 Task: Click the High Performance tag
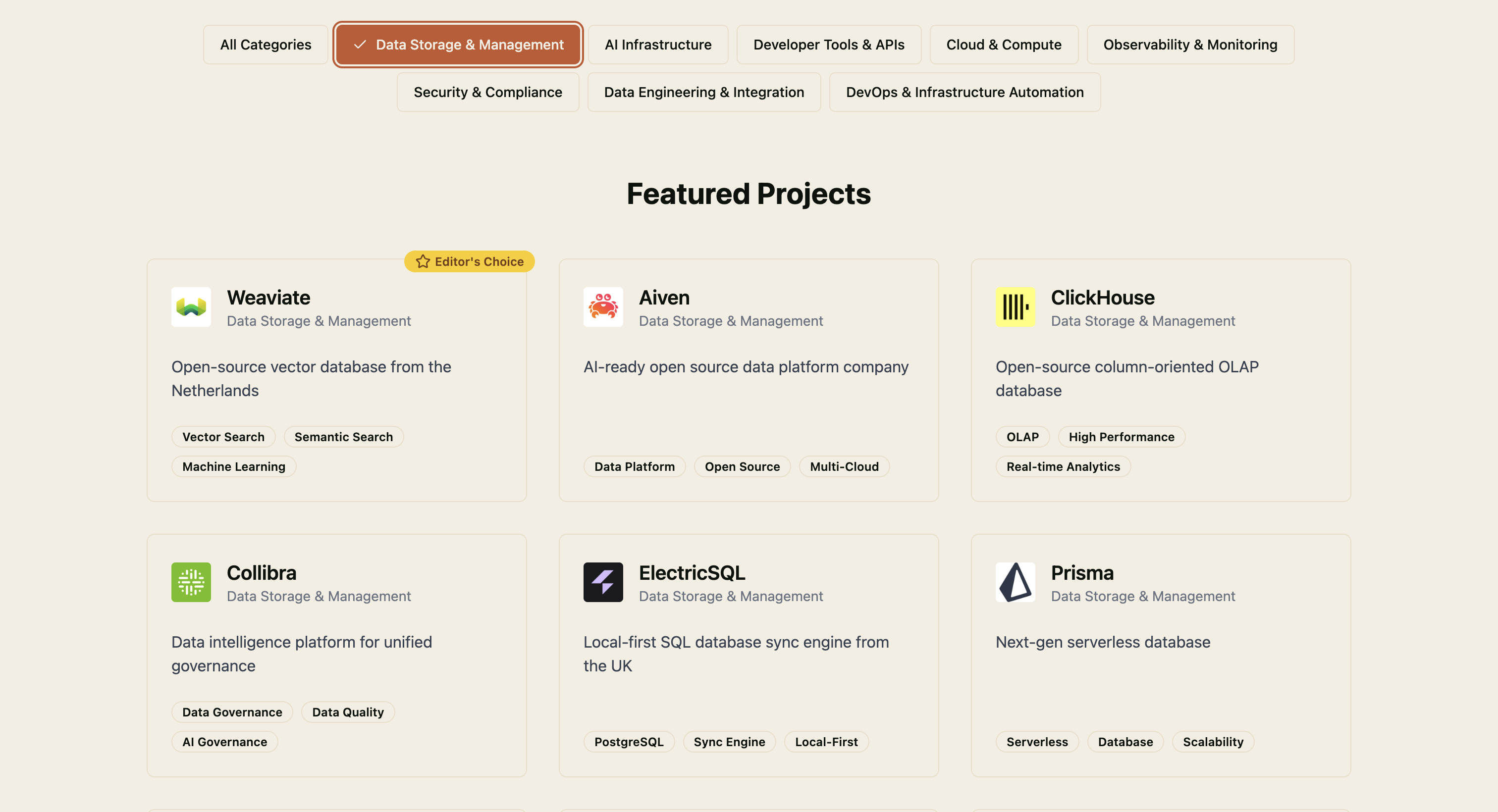[x=1121, y=437]
